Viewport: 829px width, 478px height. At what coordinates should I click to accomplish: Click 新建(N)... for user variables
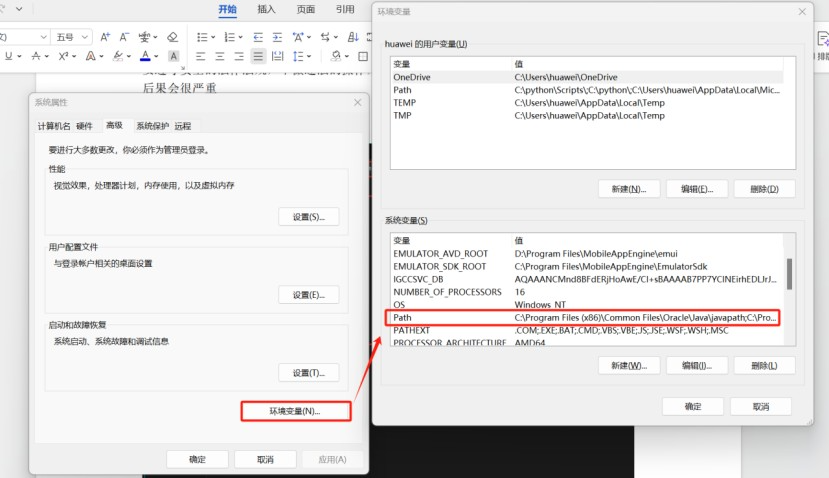tap(629, 189)
